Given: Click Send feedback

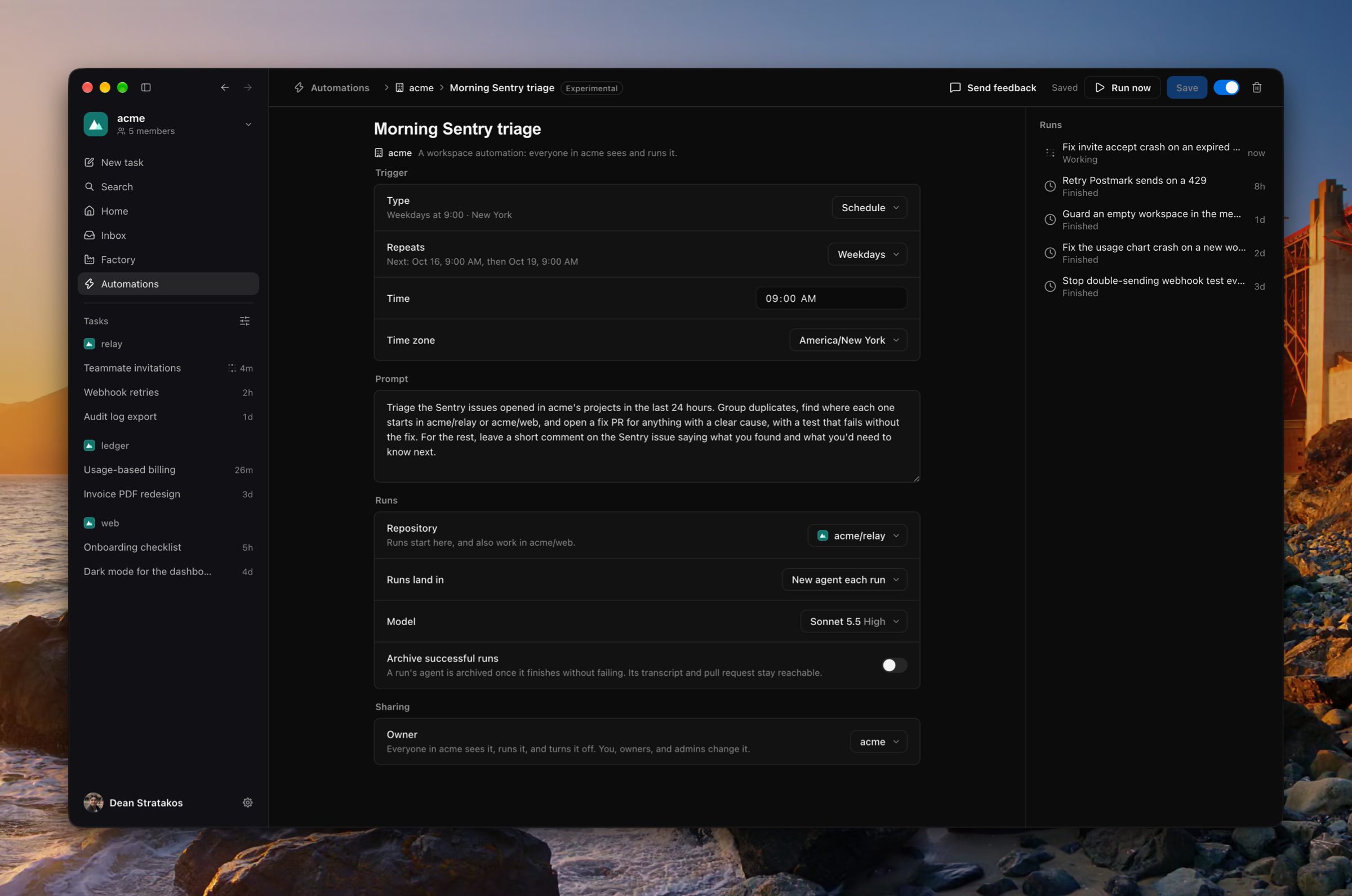Looking at the screenshot, I should 993,87.
